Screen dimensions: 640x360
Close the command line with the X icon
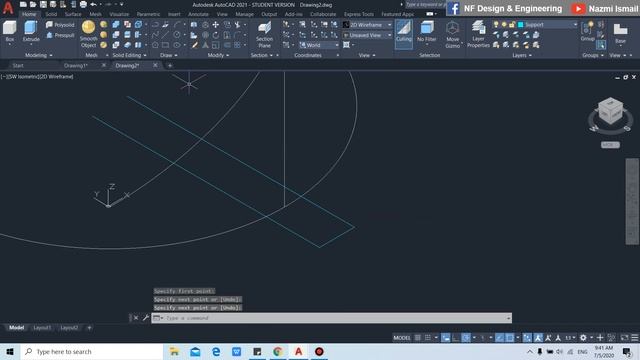pos(136,318)
